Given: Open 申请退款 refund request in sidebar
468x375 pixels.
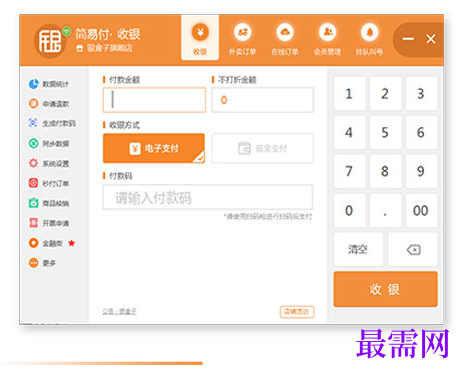Looking at the screenshot, I should pos(49,104).
